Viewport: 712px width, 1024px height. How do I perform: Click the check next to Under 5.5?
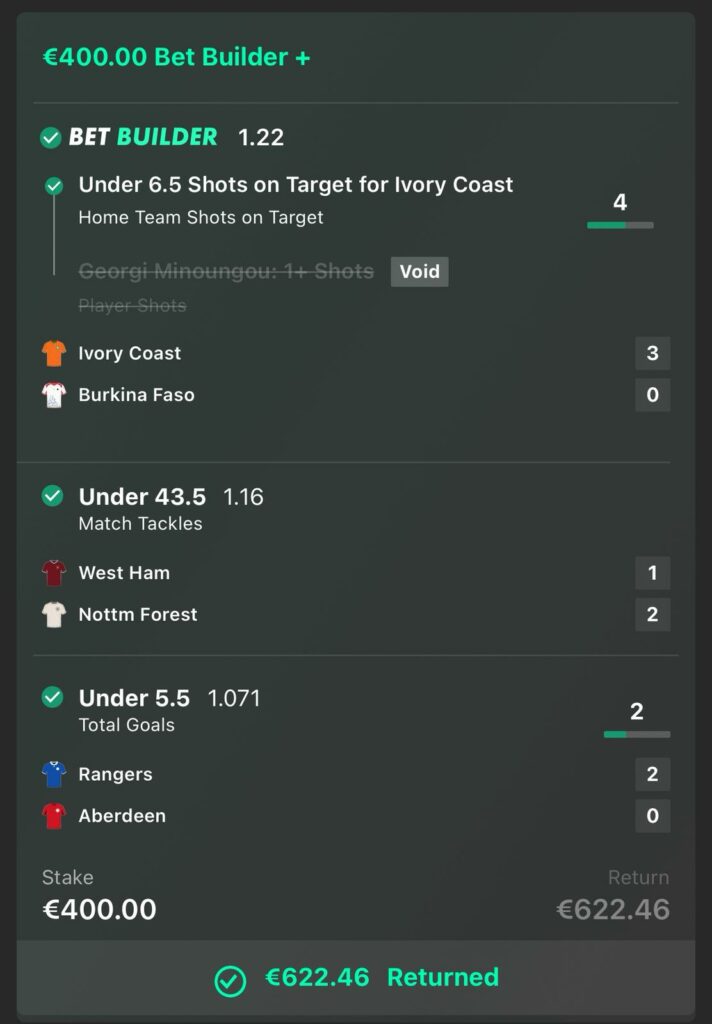(x=53, y=697)
